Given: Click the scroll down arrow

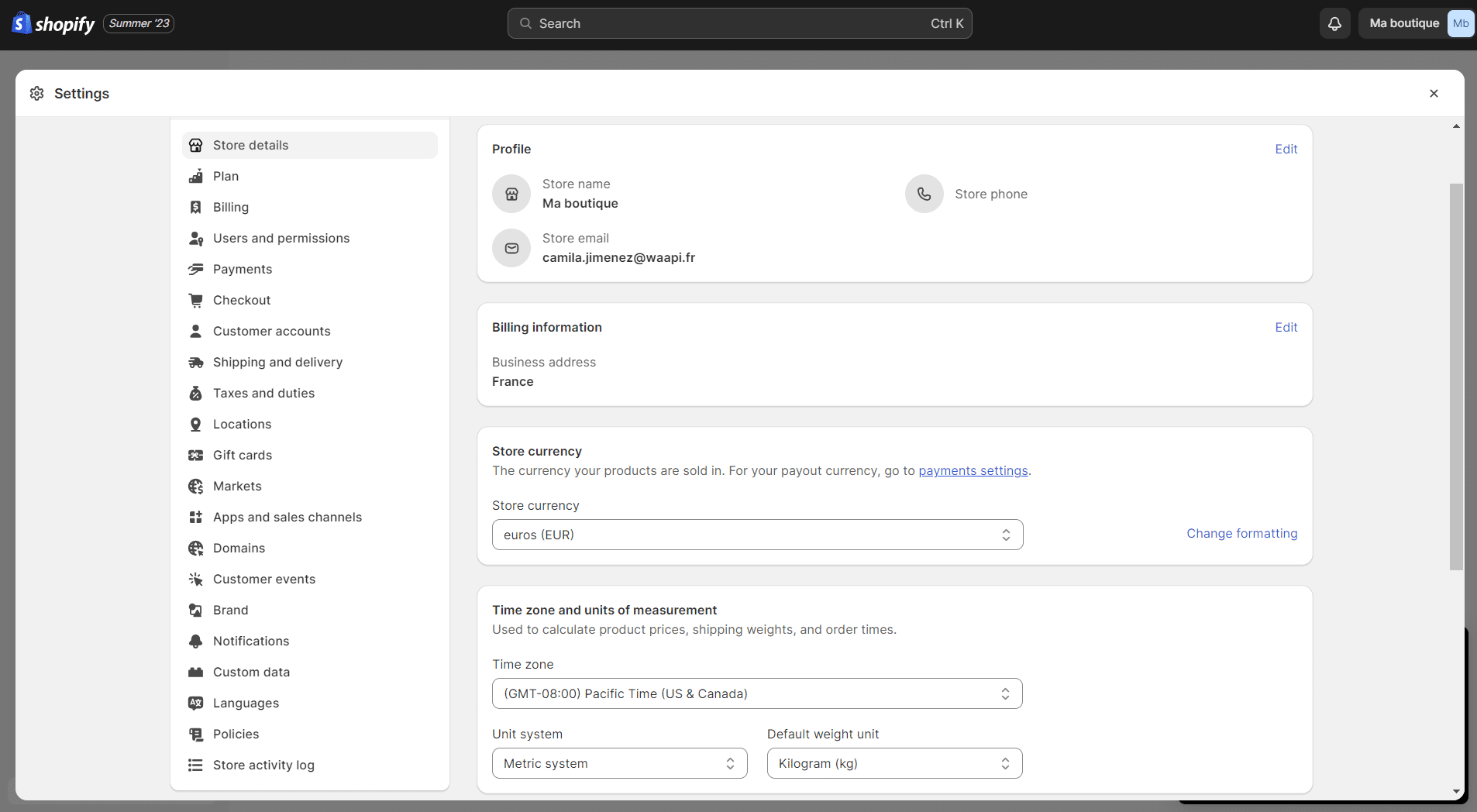Looking at the screenshot, I should (x=1456, y=792).
